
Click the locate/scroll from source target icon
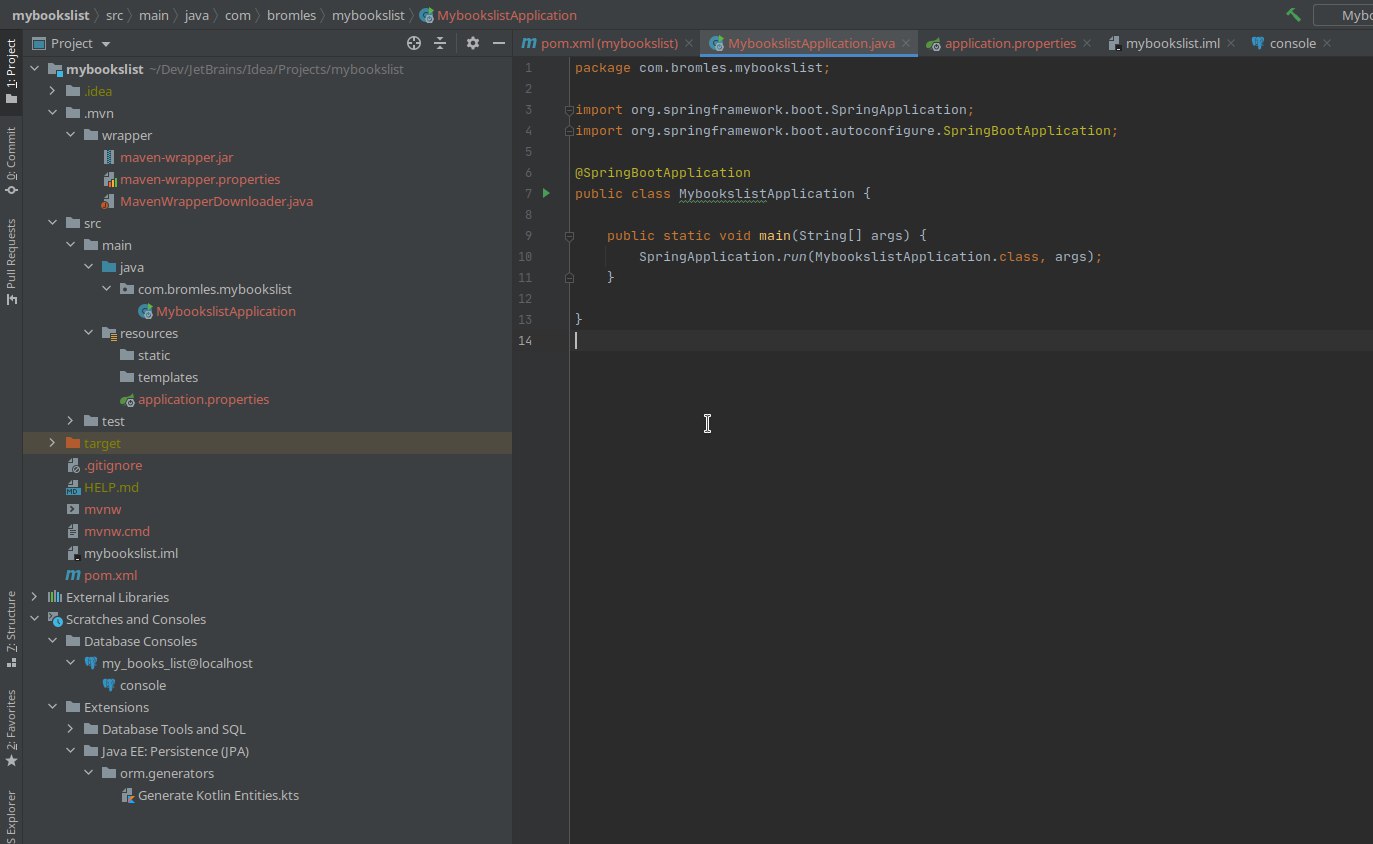[414, 43]
